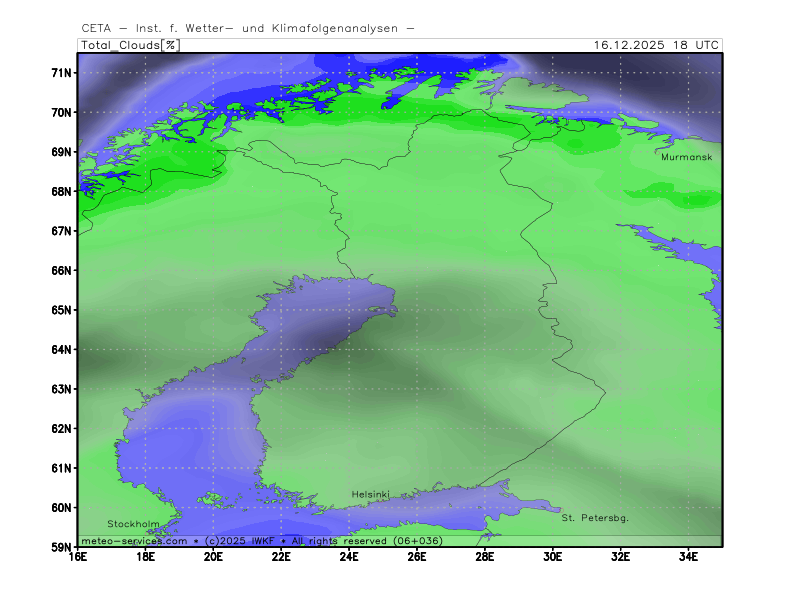Image resolution: width=800 pixels, height=600 pixels.
Task: Select the Murmansk city label
Action: (x=685, y=157)
